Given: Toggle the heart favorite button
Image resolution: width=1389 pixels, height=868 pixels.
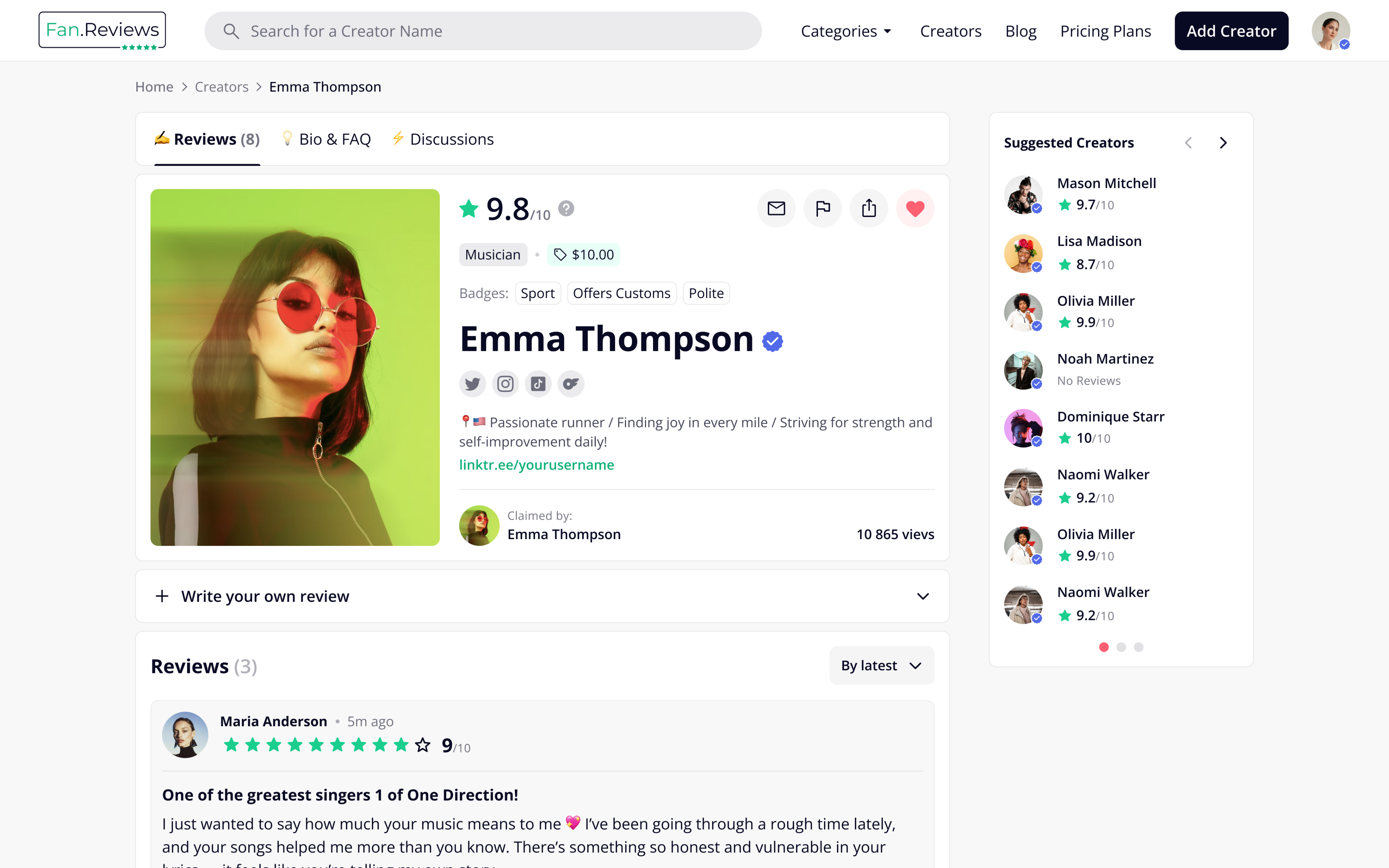Looking at the screenshot, I should point(915,208).
